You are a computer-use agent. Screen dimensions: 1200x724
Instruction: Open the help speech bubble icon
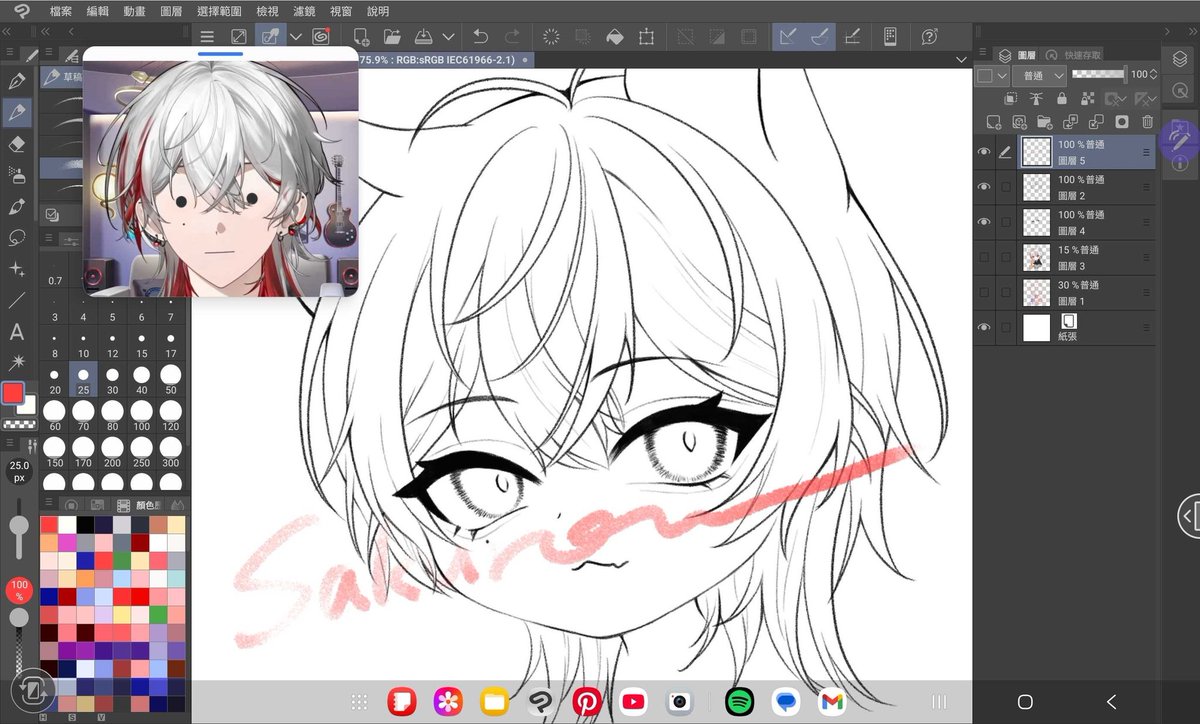[x=929, y=37]
